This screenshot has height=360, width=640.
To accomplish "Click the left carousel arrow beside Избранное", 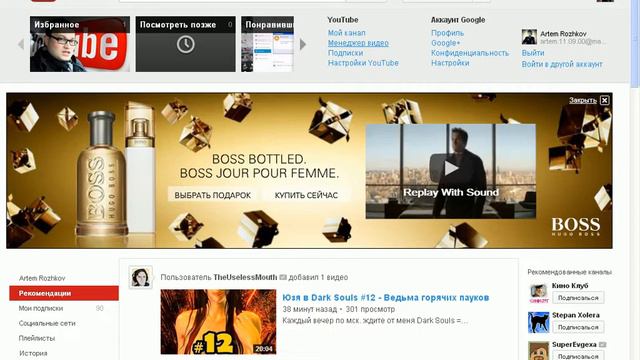I will click(21, 44).
